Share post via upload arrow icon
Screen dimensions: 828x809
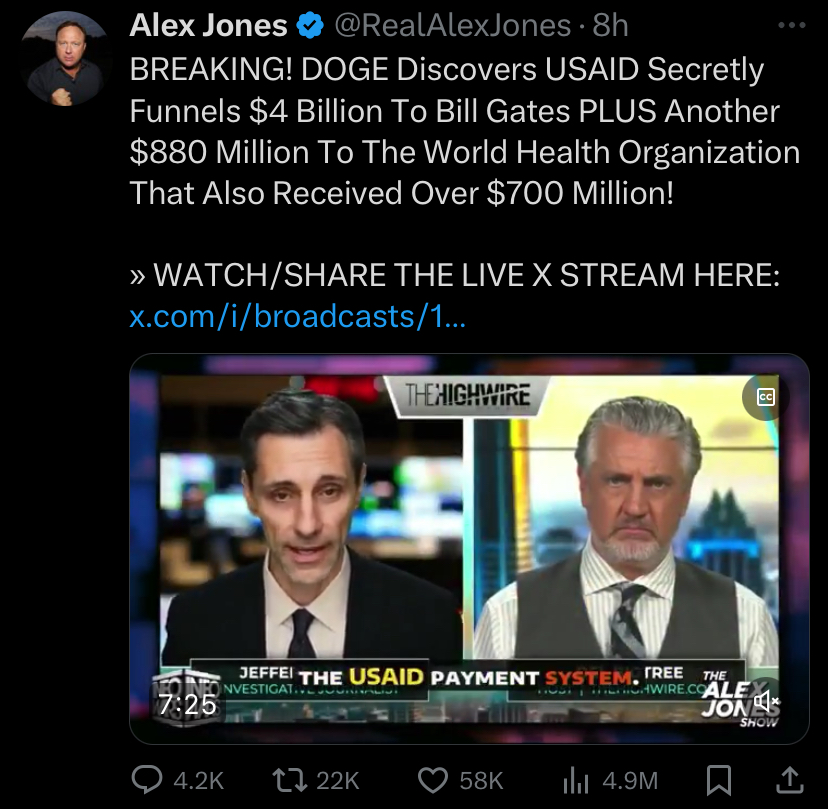click(x=789, y=780)
